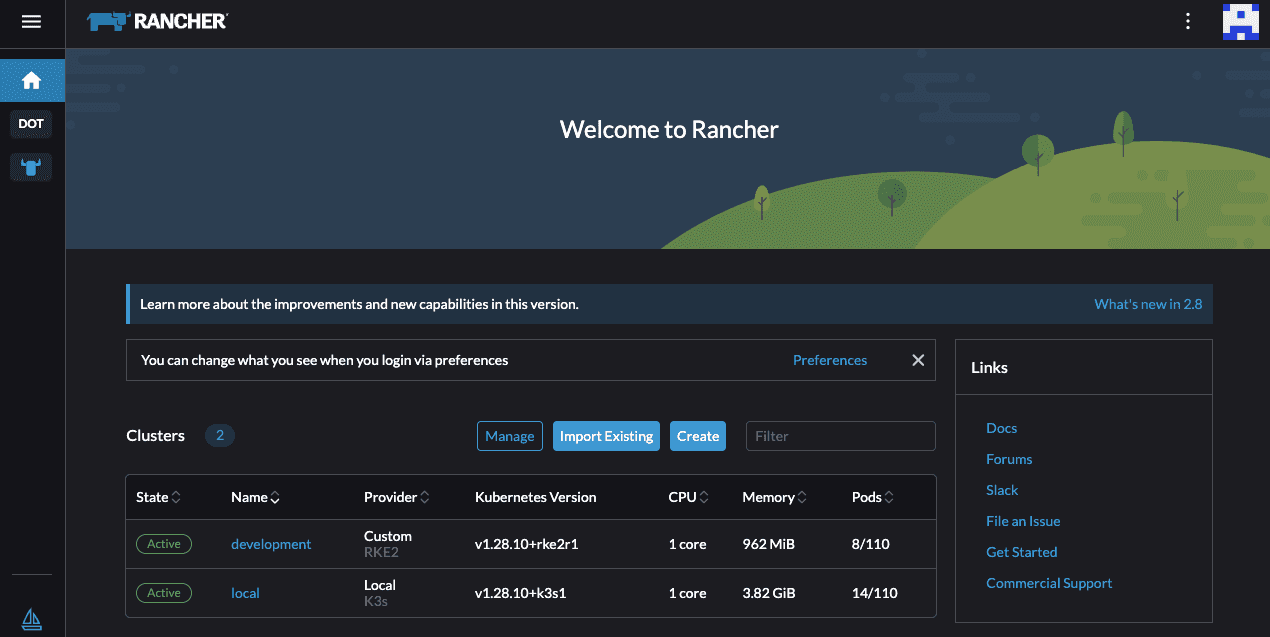Screen dimensions: 1270x637
Task: Click the 962 MiB memory value
Action: pos(769,544)
